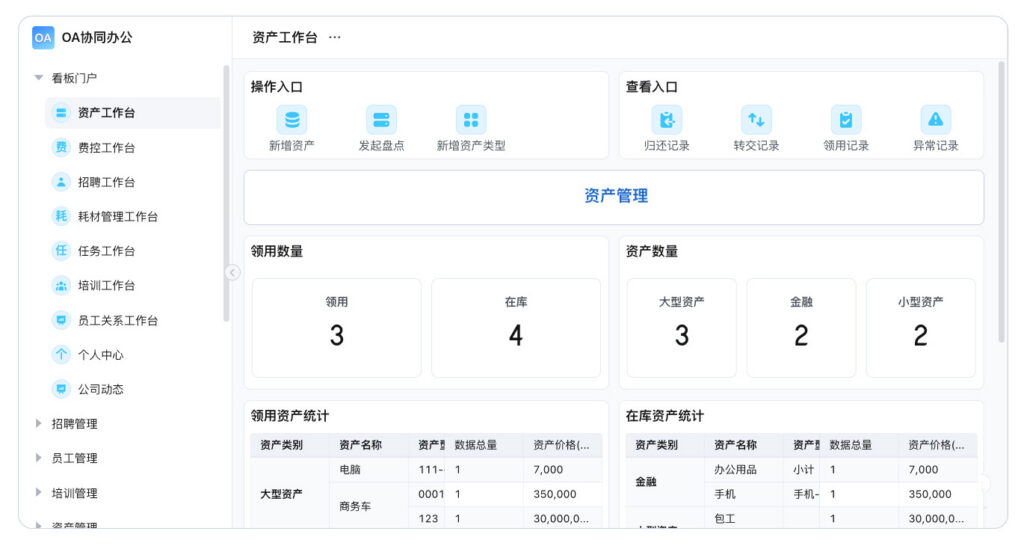The width and height of the screenshot is (1024, 546).
Task: Expand the 培训管理 menu group
Action: (x=39, y=493)
